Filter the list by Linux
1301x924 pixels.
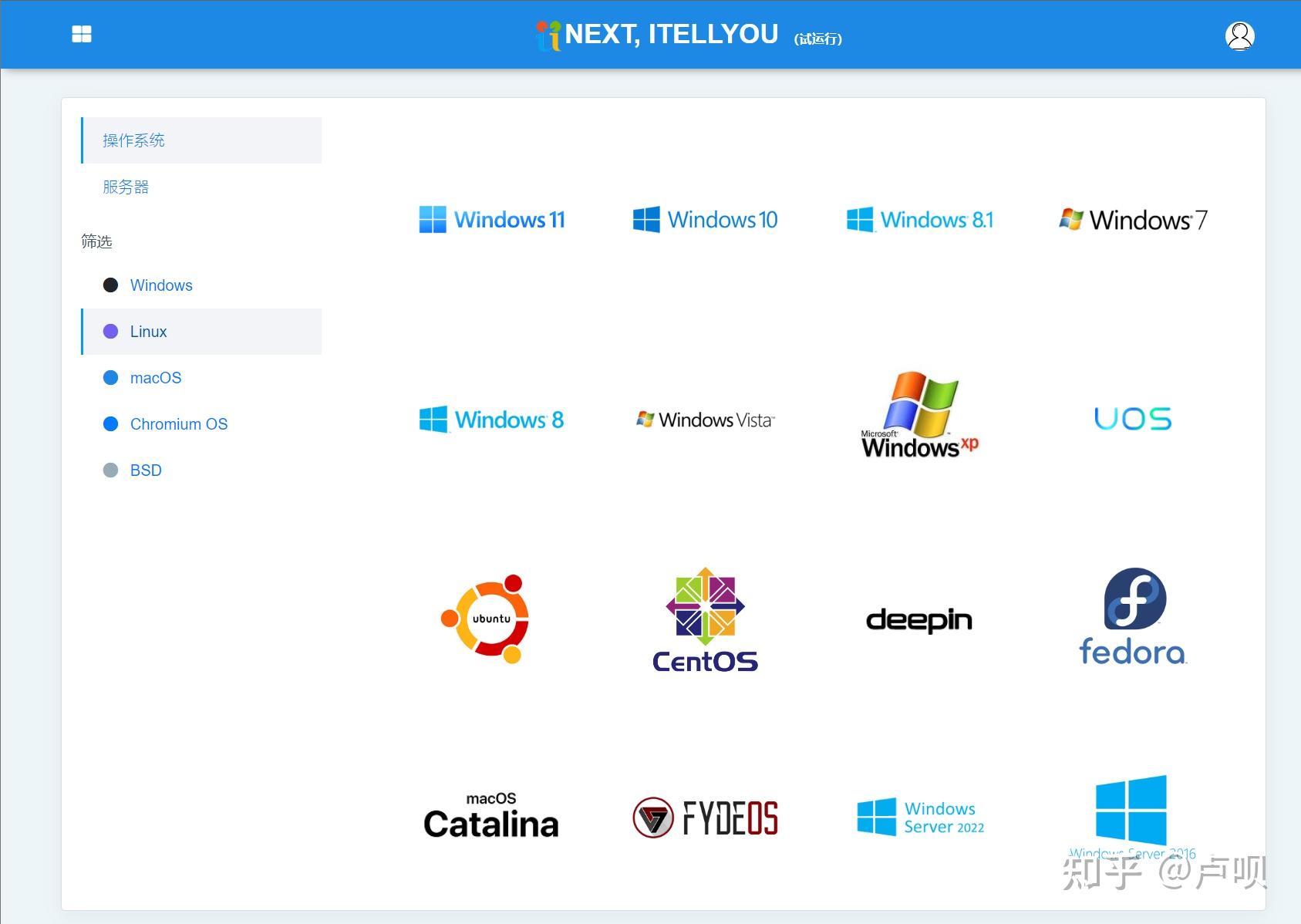pyautogui.click(x=201, y=332)
